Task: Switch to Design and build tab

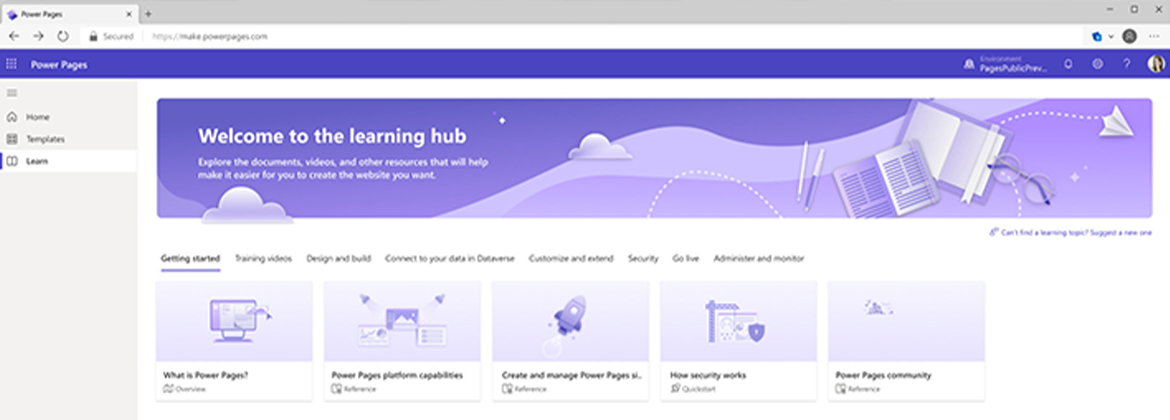Action: tap(339, 259)
